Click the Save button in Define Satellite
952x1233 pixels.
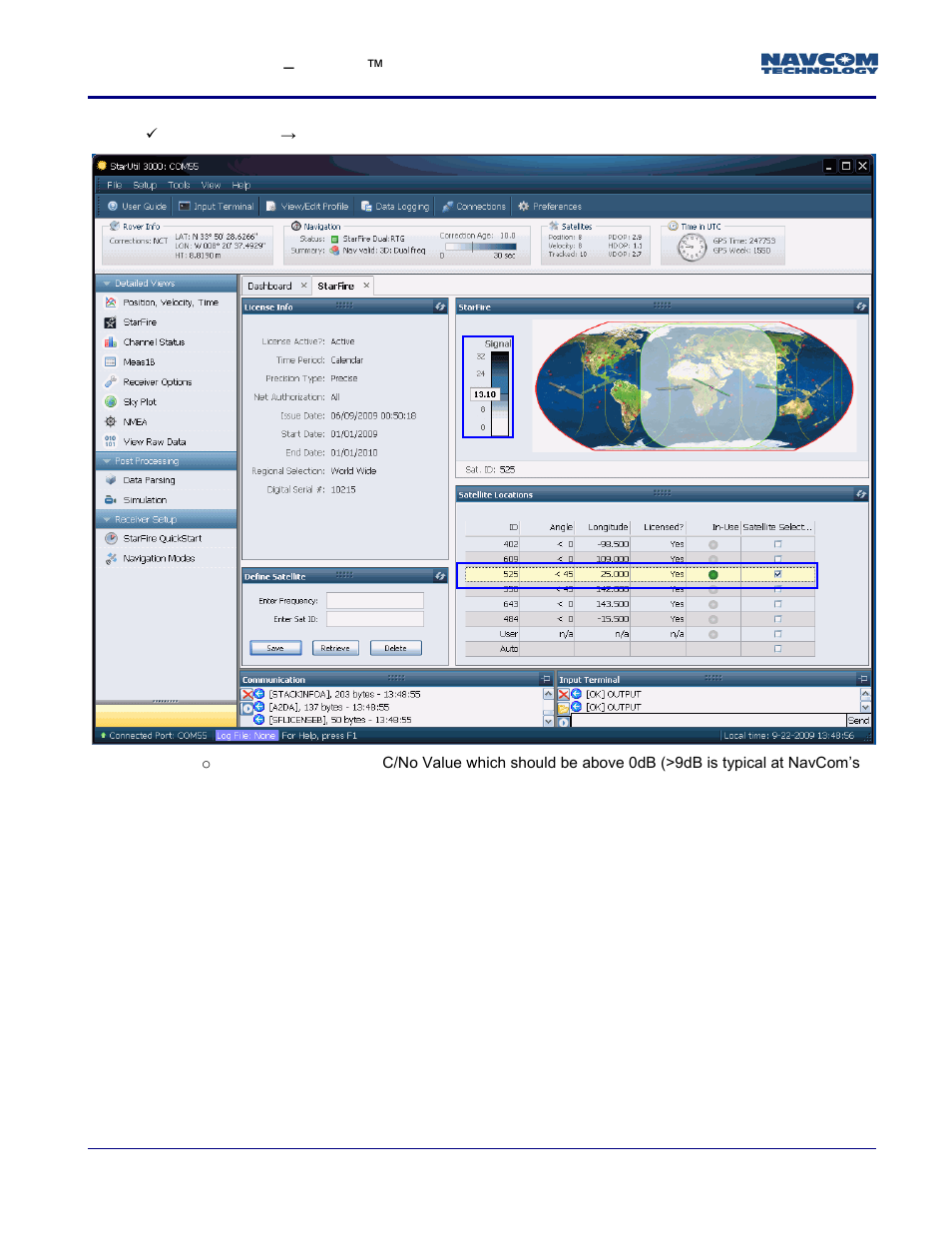(x=275, y=648)
